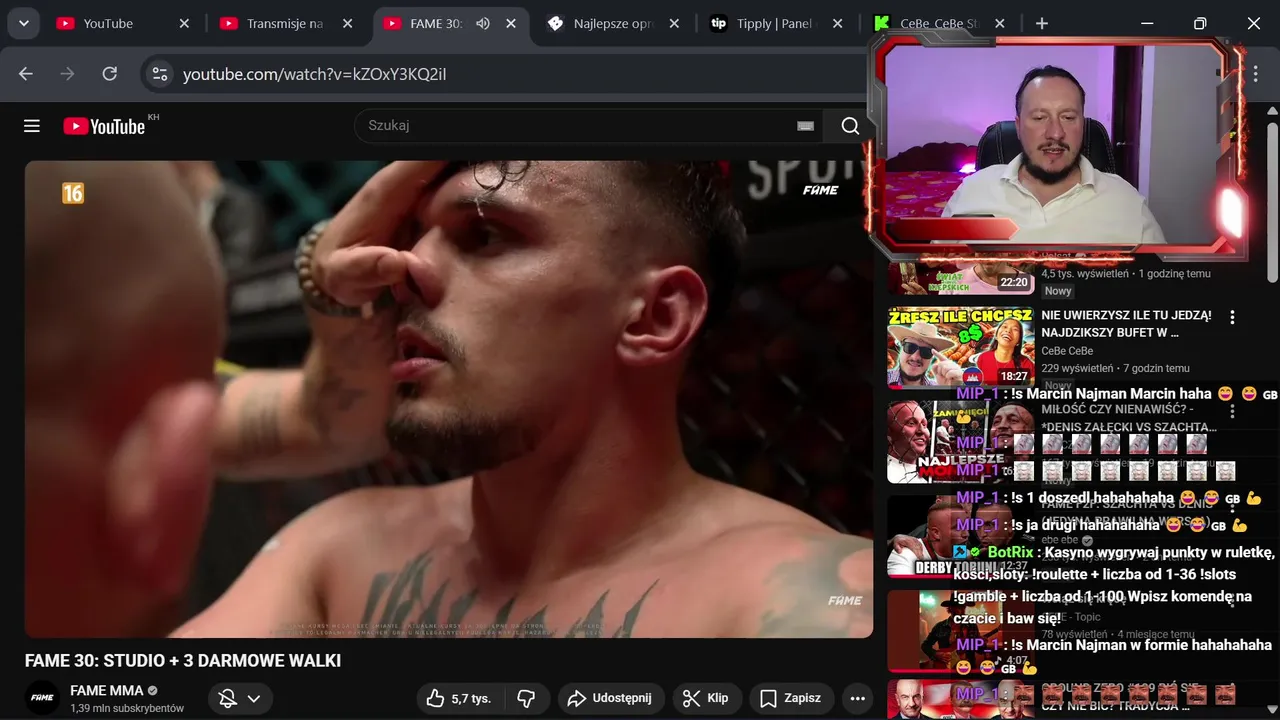This screenshot has height=720, width=1280.
Task: Switch to the CeBe_CeBe Kick tab
Action: pyautogui.click(x=940, y=23)
